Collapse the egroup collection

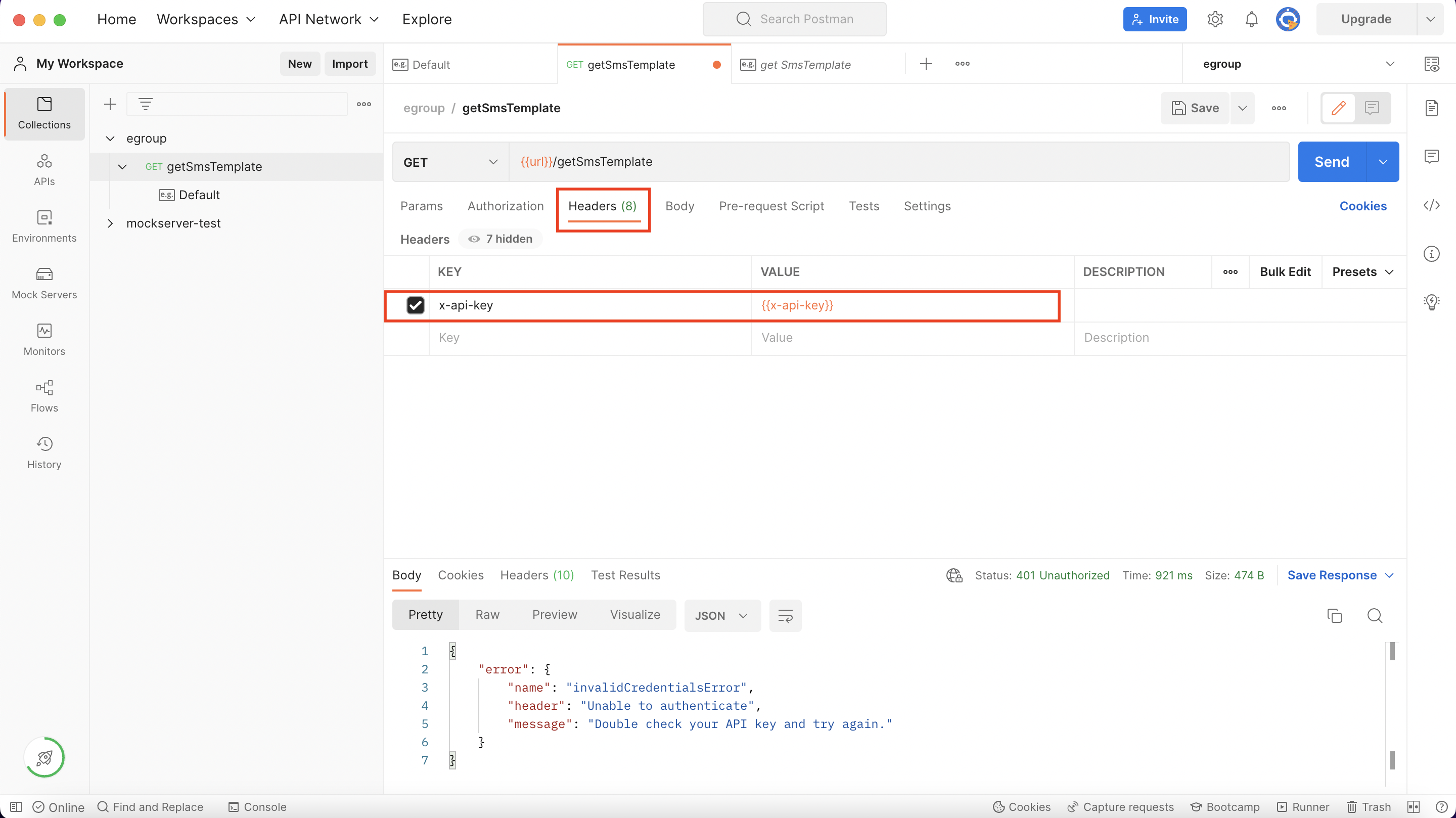111,138
